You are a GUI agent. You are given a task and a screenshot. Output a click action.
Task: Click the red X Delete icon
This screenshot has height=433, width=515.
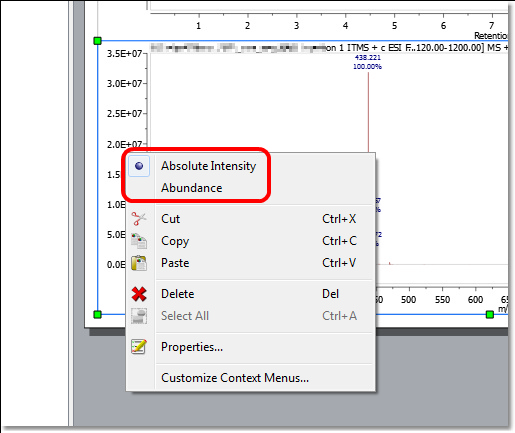pos(139,294)
